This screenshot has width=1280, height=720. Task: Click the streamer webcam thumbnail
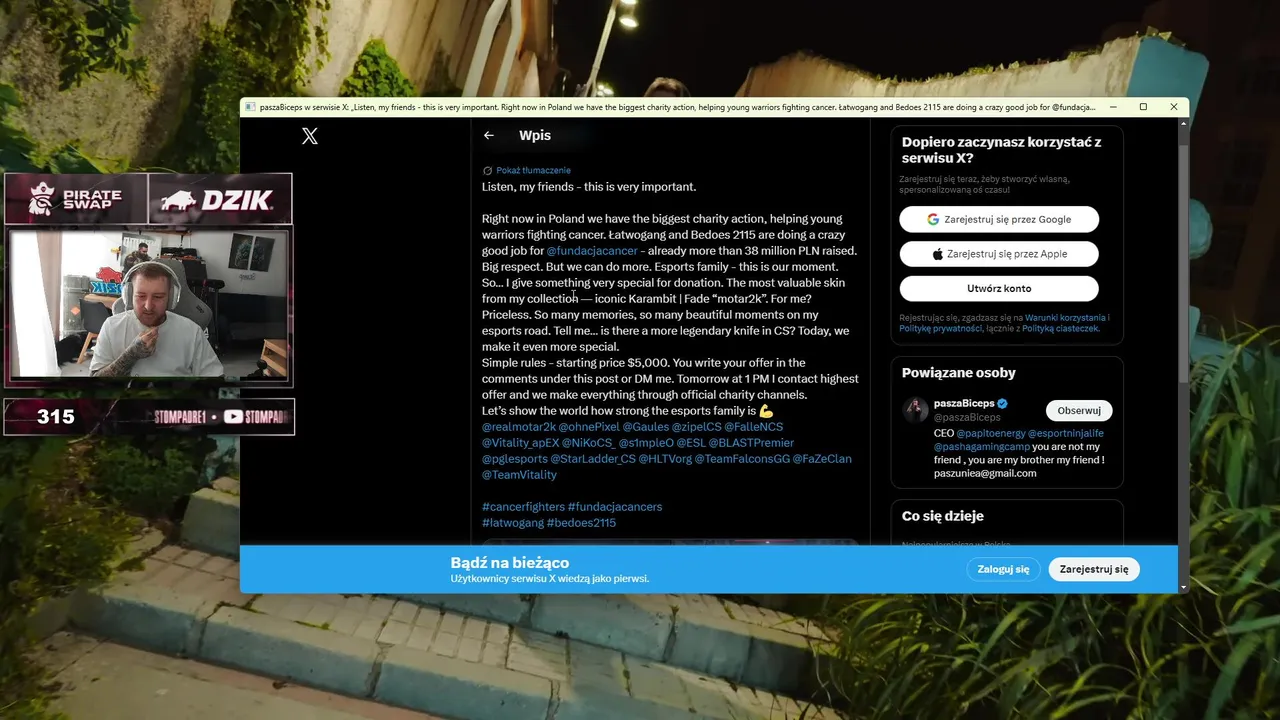149,305
